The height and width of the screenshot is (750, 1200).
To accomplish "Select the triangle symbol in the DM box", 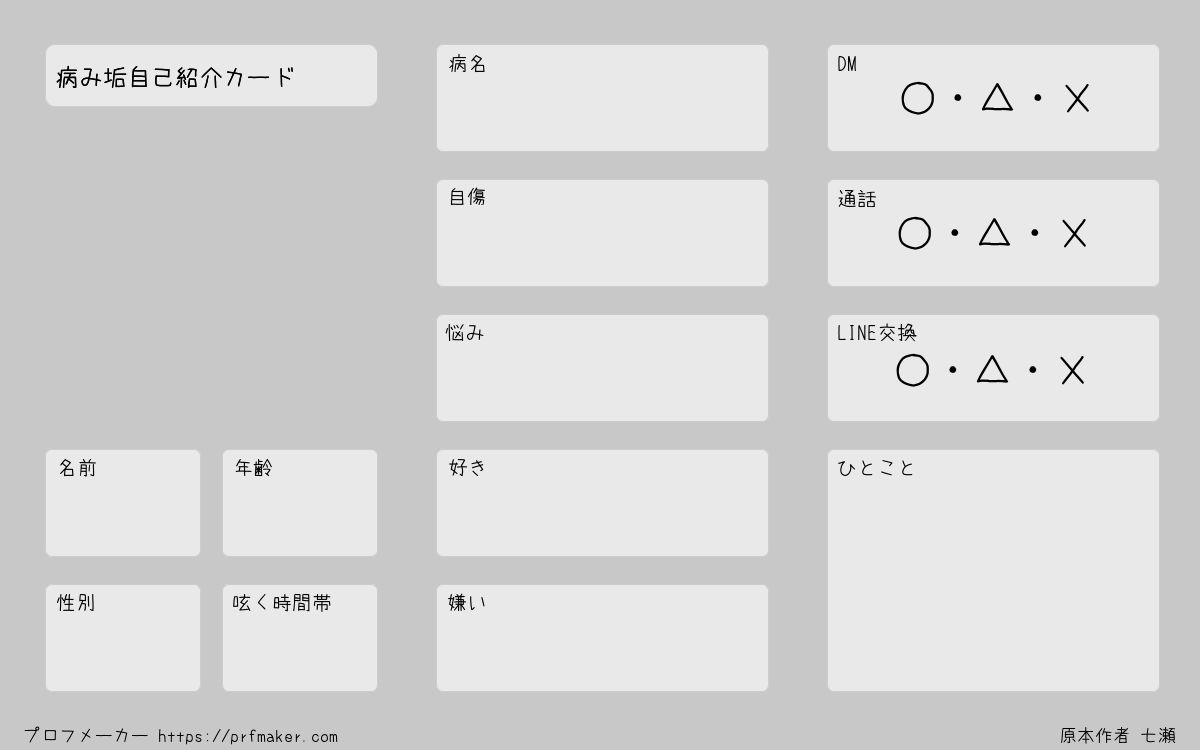I will click(997, 97).
